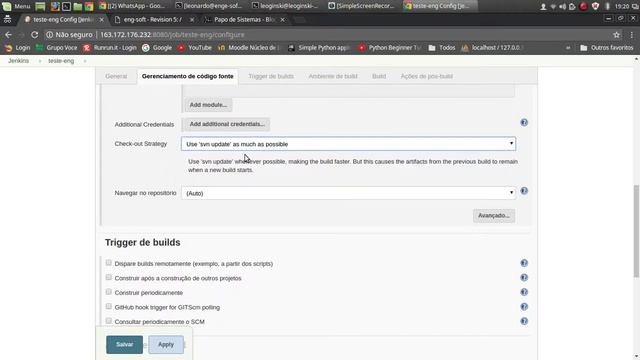640x360 pixels.
Task: Click the Add module button
Action: click(x=208, y=105)
